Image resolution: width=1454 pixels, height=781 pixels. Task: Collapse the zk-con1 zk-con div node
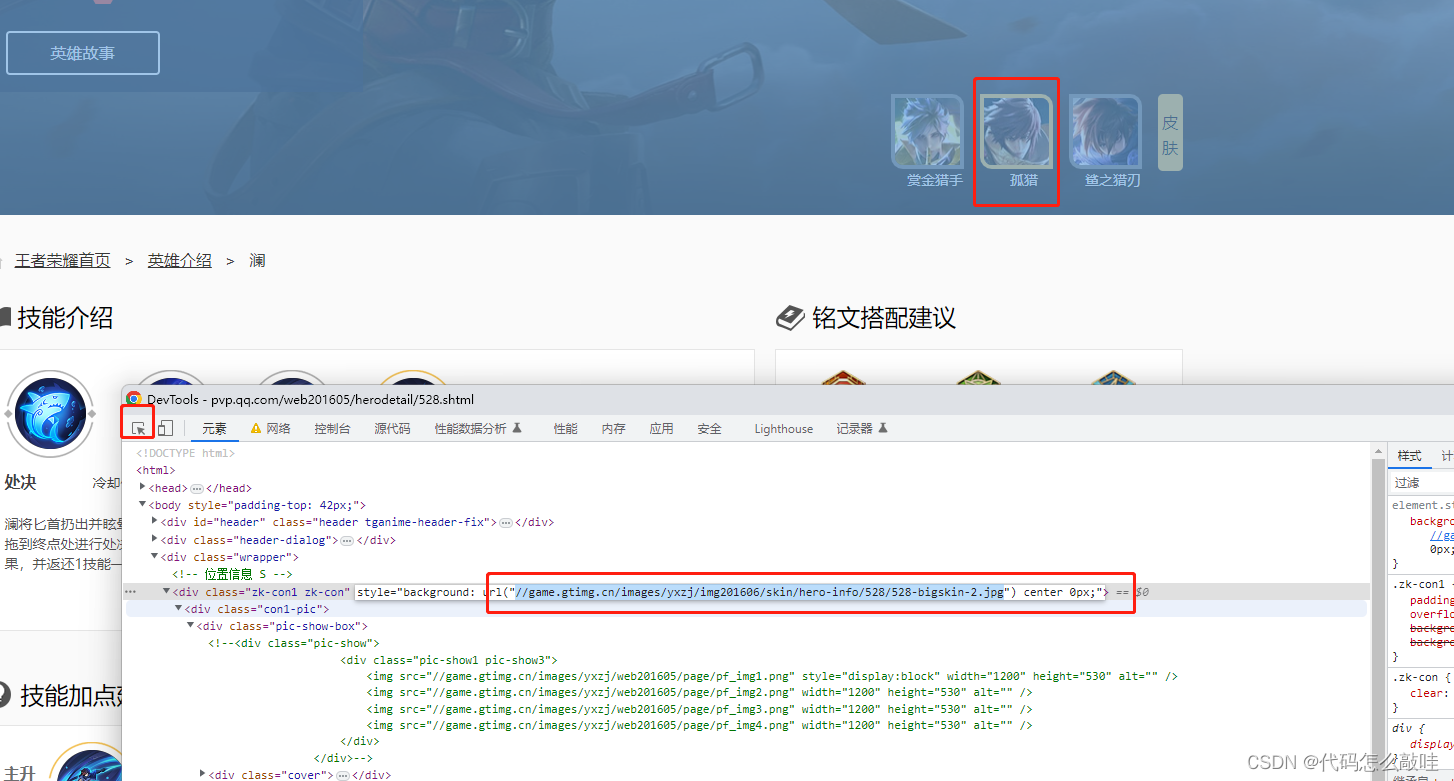(167, 592)
